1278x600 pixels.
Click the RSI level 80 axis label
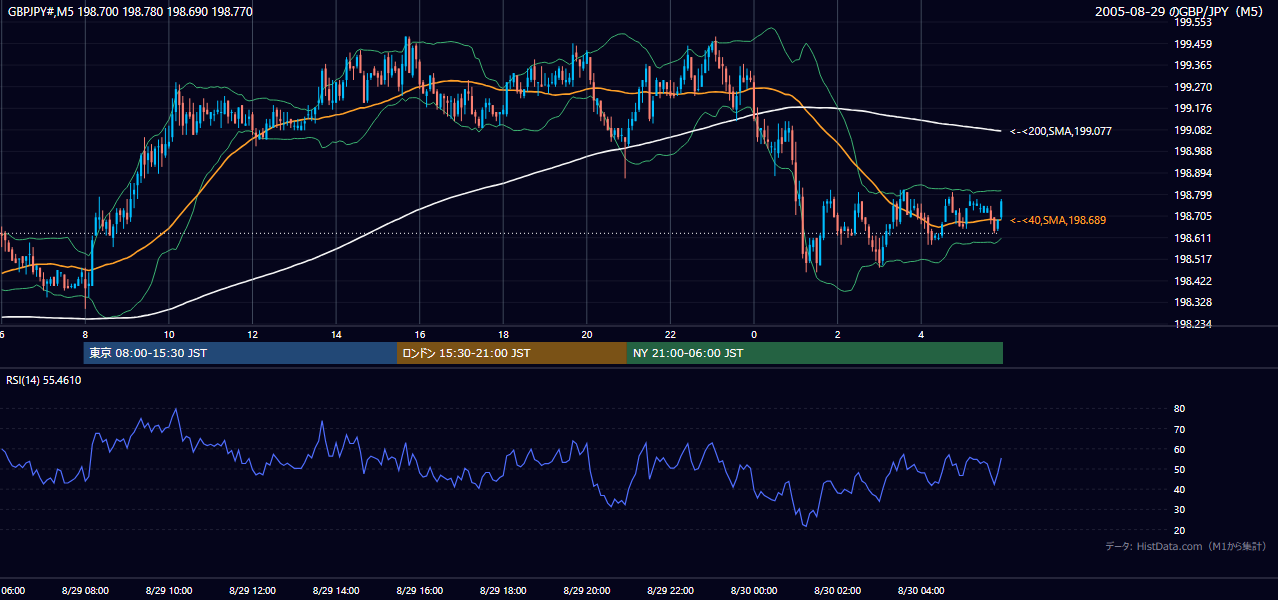(x=1179, y=409)
